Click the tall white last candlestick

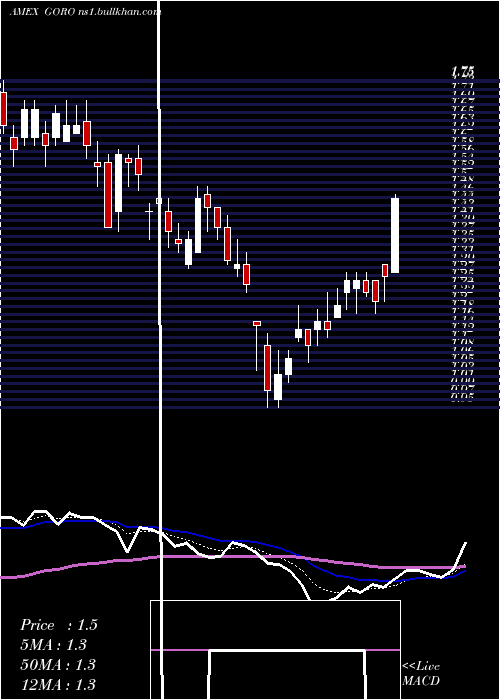point(395,235)
